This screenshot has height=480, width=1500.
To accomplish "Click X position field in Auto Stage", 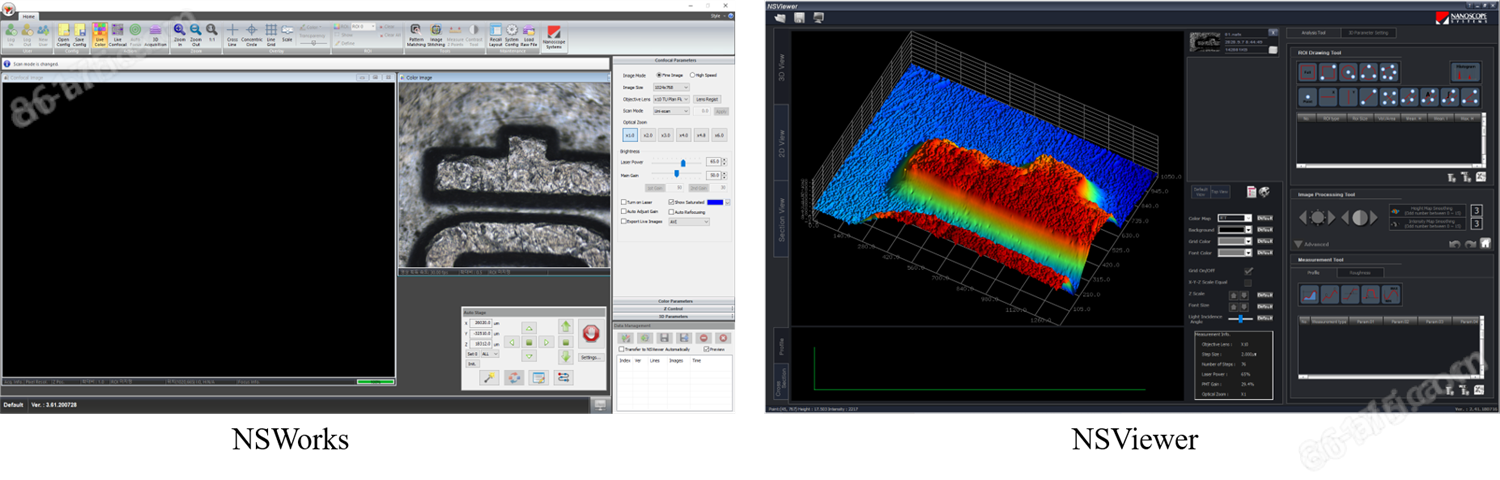I will (480, 323).
